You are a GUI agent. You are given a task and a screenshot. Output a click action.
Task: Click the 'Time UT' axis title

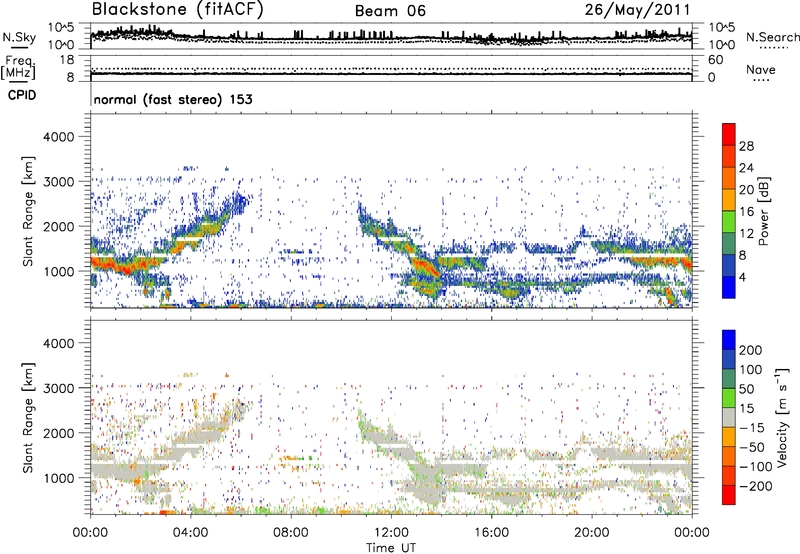(x=391, y=548)
